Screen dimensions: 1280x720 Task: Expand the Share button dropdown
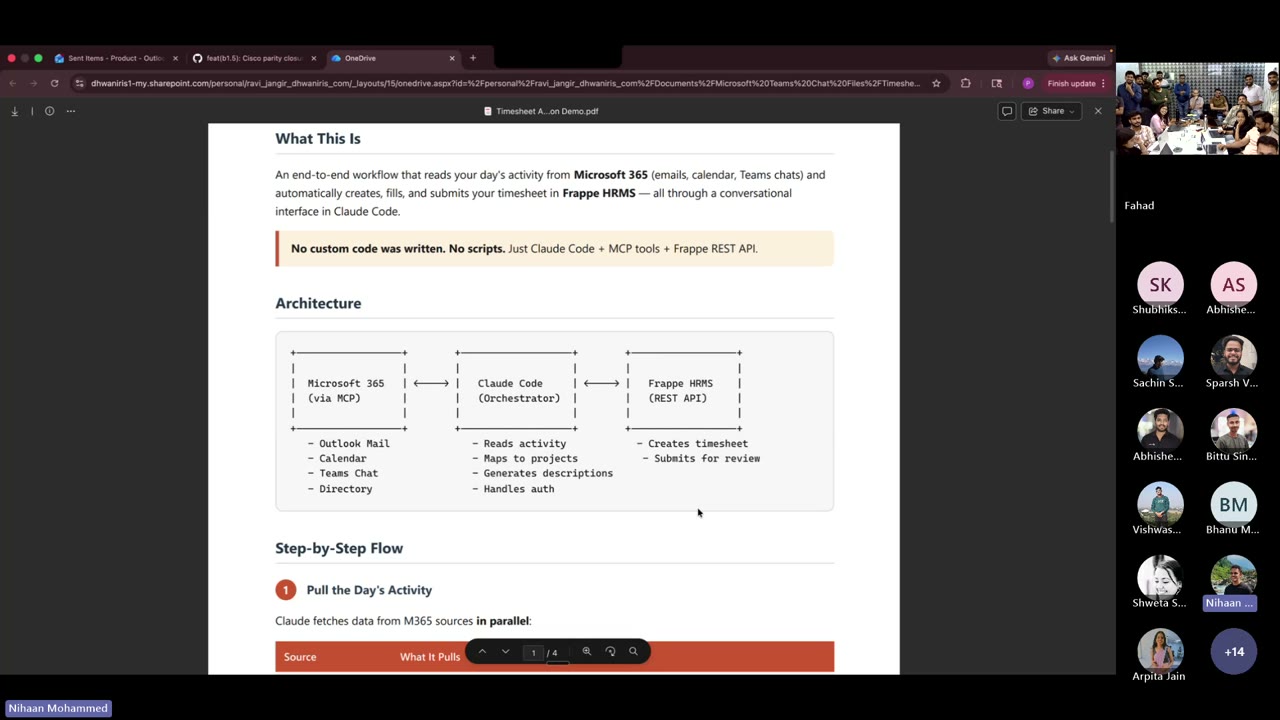point(1072,111)
